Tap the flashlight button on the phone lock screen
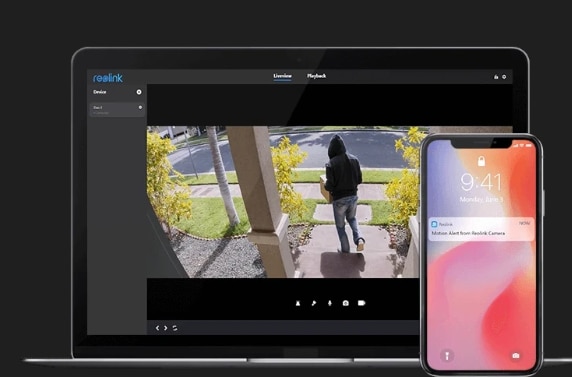The width and height of the screenshot is (572, 377). click(447, 355)
